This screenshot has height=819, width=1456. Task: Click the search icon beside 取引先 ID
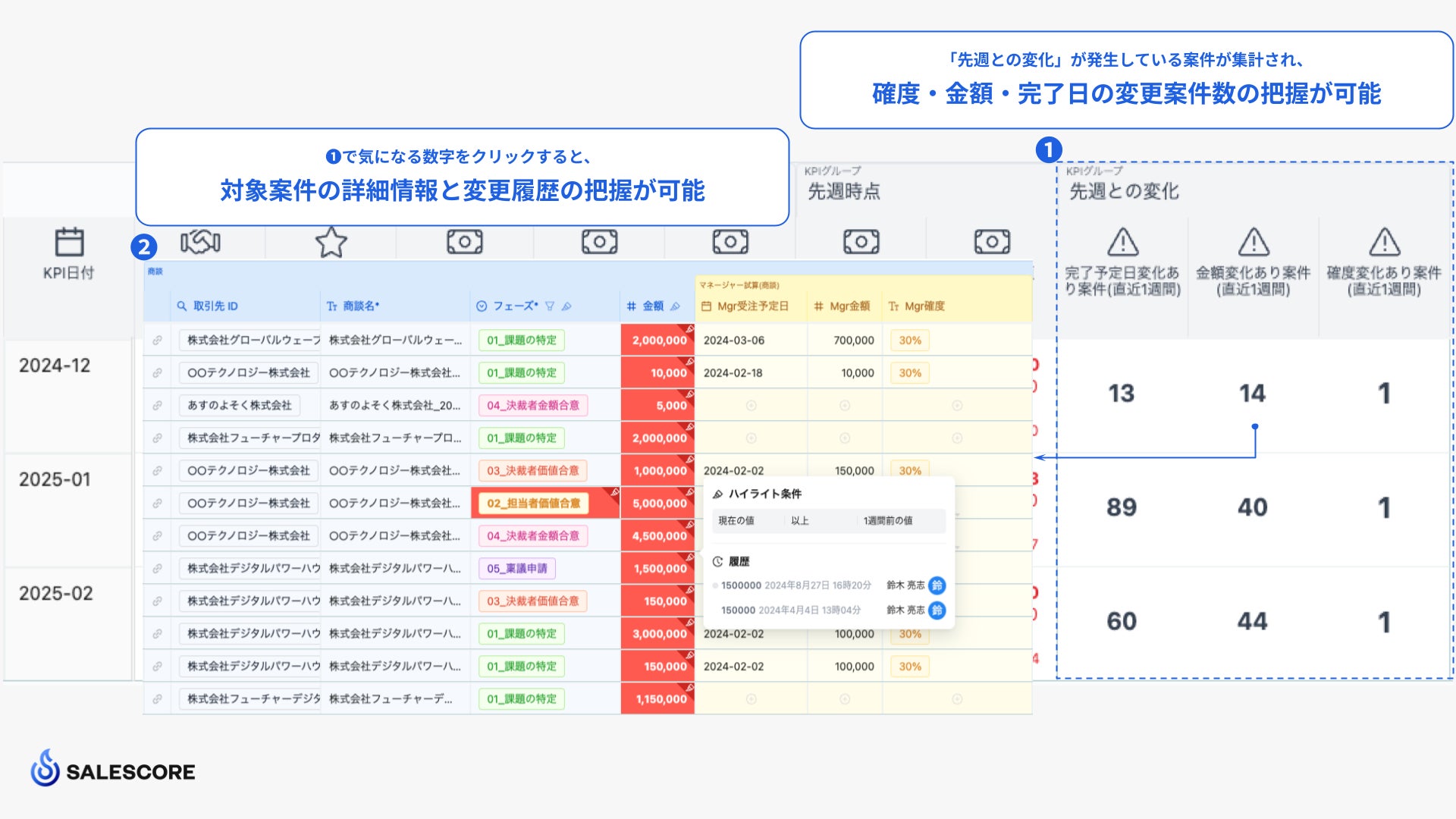(182, 306)
